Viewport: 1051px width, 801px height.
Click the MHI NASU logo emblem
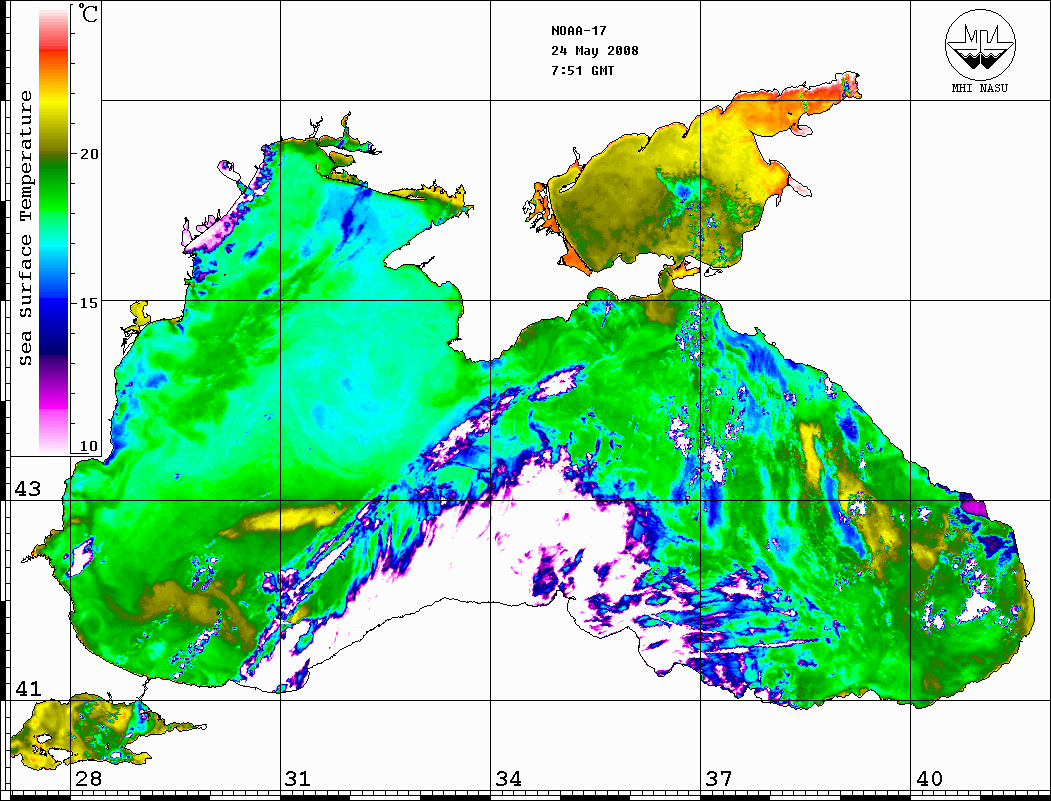click(980, 44)
